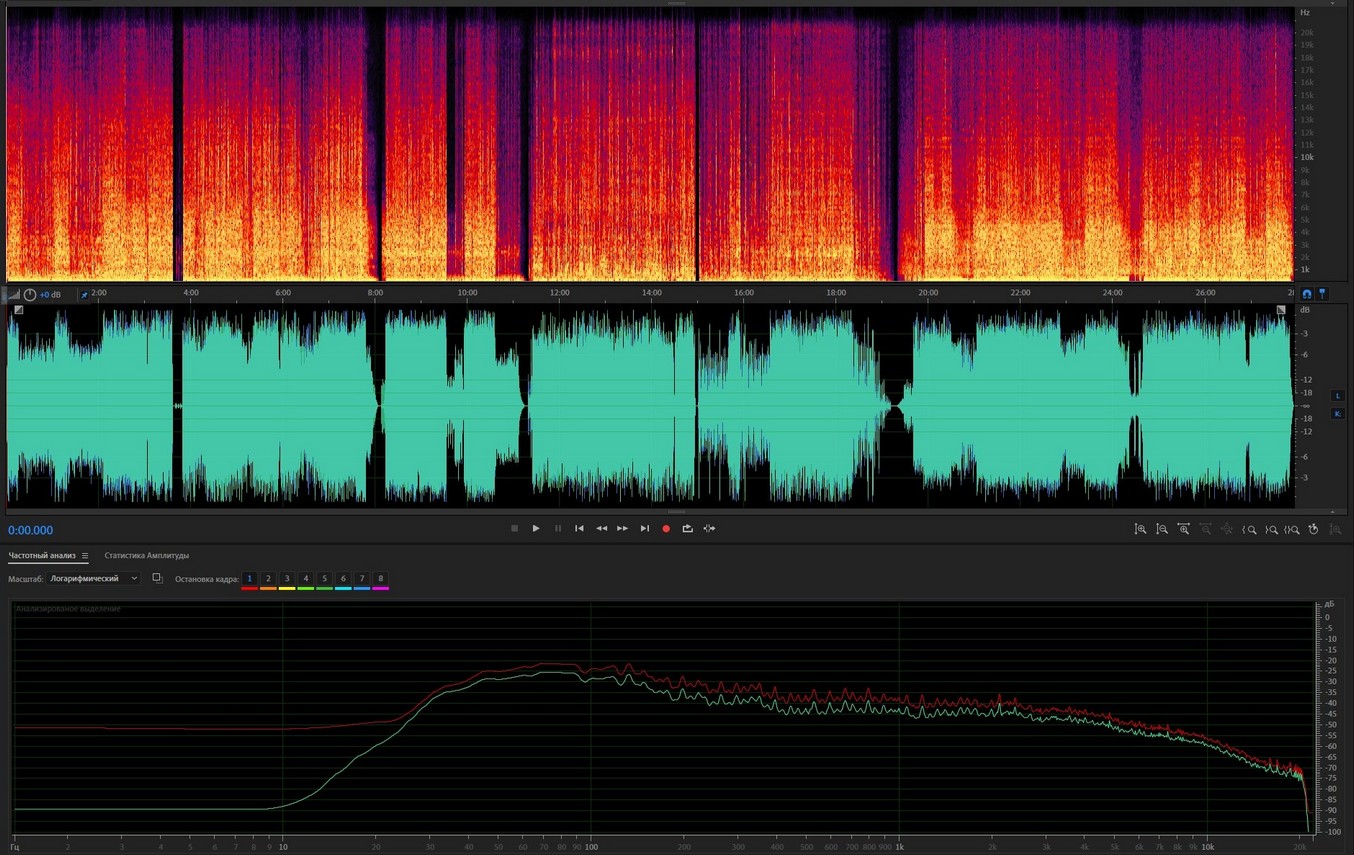This screenshot has width=1354, height=855.
Task: Click the scan selection icon beside Масштаб dropdown
Action: click(157, 579)
